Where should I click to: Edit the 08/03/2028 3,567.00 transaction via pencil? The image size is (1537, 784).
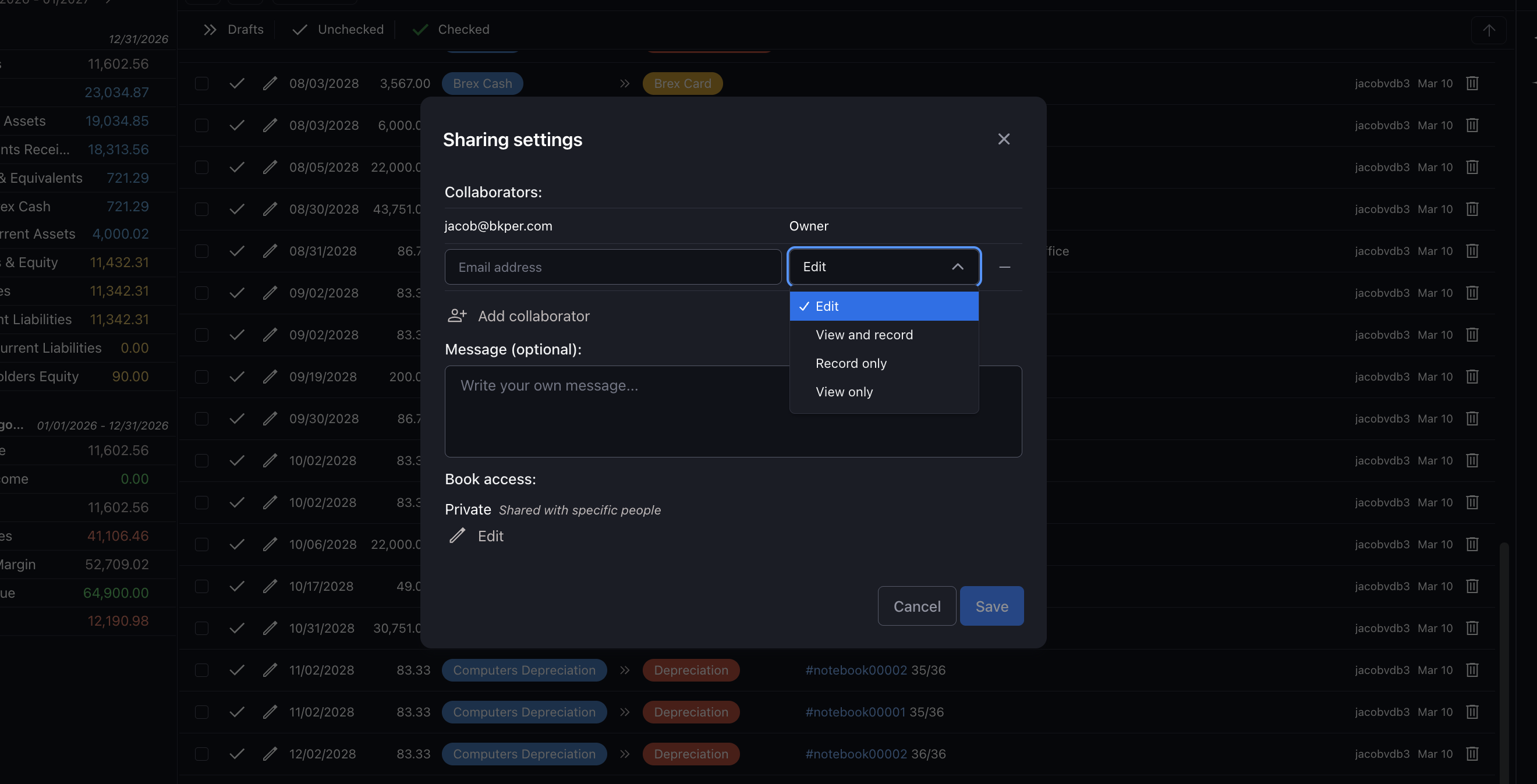[x=270, y=84]
